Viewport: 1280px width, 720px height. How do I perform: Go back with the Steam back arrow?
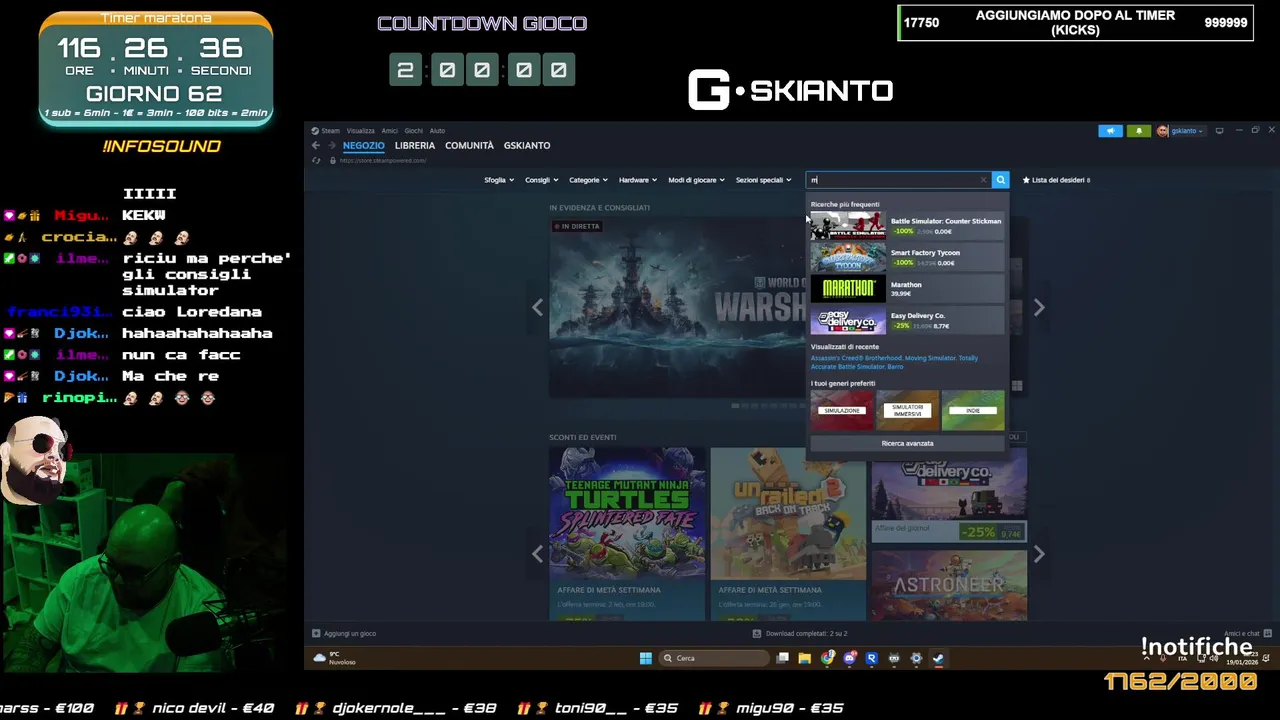coord(316,146)
